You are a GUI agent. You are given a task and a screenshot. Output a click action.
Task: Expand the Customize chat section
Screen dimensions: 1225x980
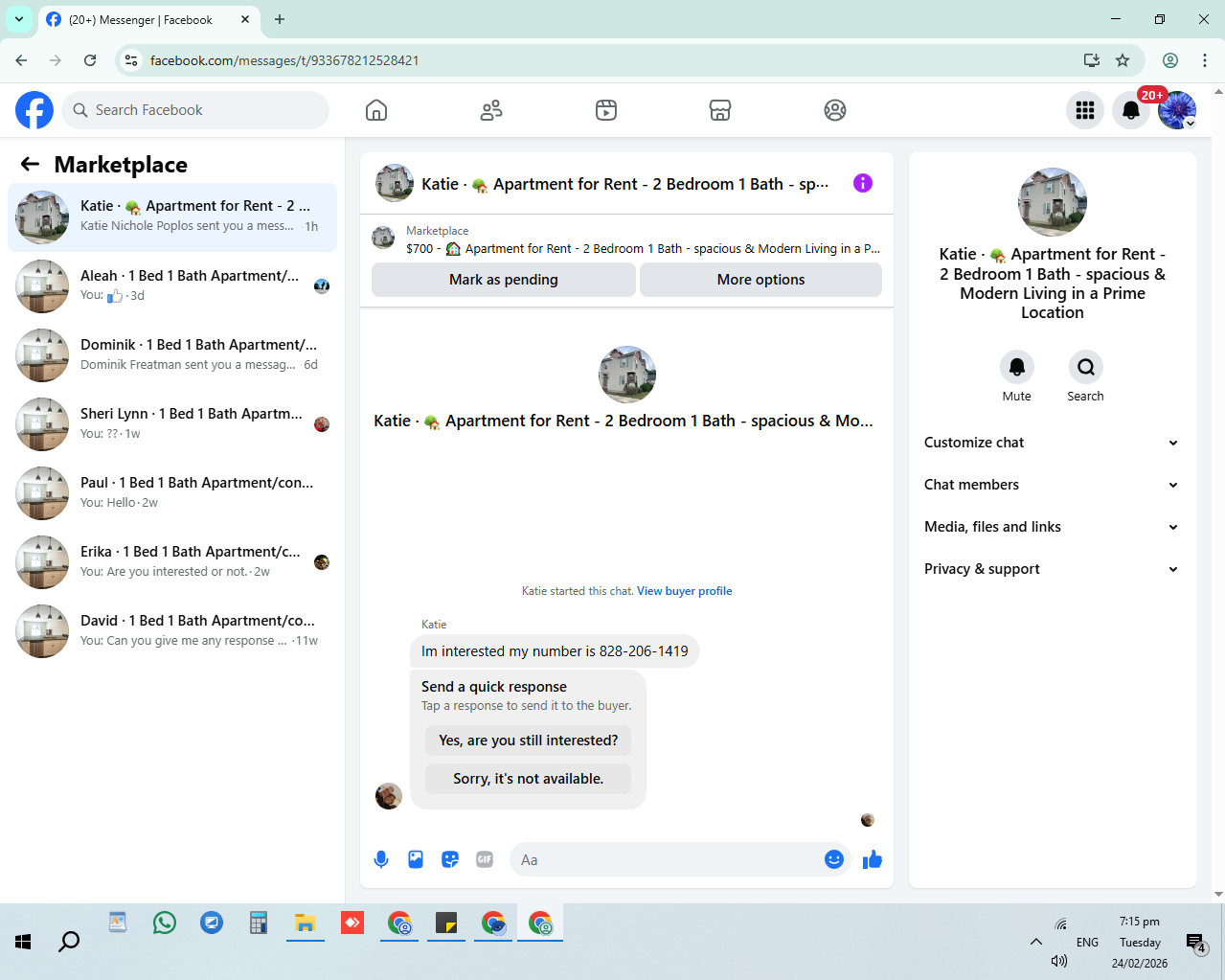tap(1052, 443)
